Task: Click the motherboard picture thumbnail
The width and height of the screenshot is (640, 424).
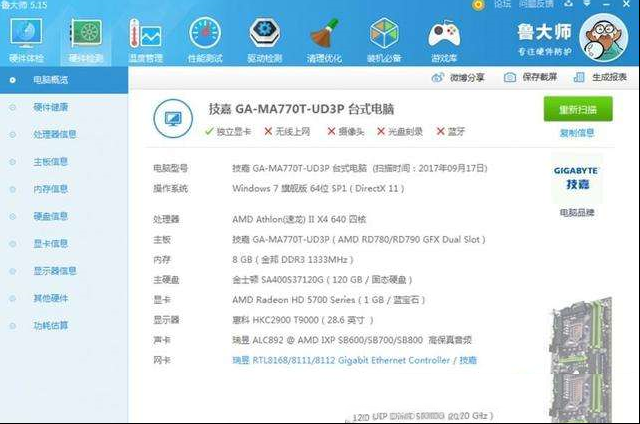Action: (579, 359)
